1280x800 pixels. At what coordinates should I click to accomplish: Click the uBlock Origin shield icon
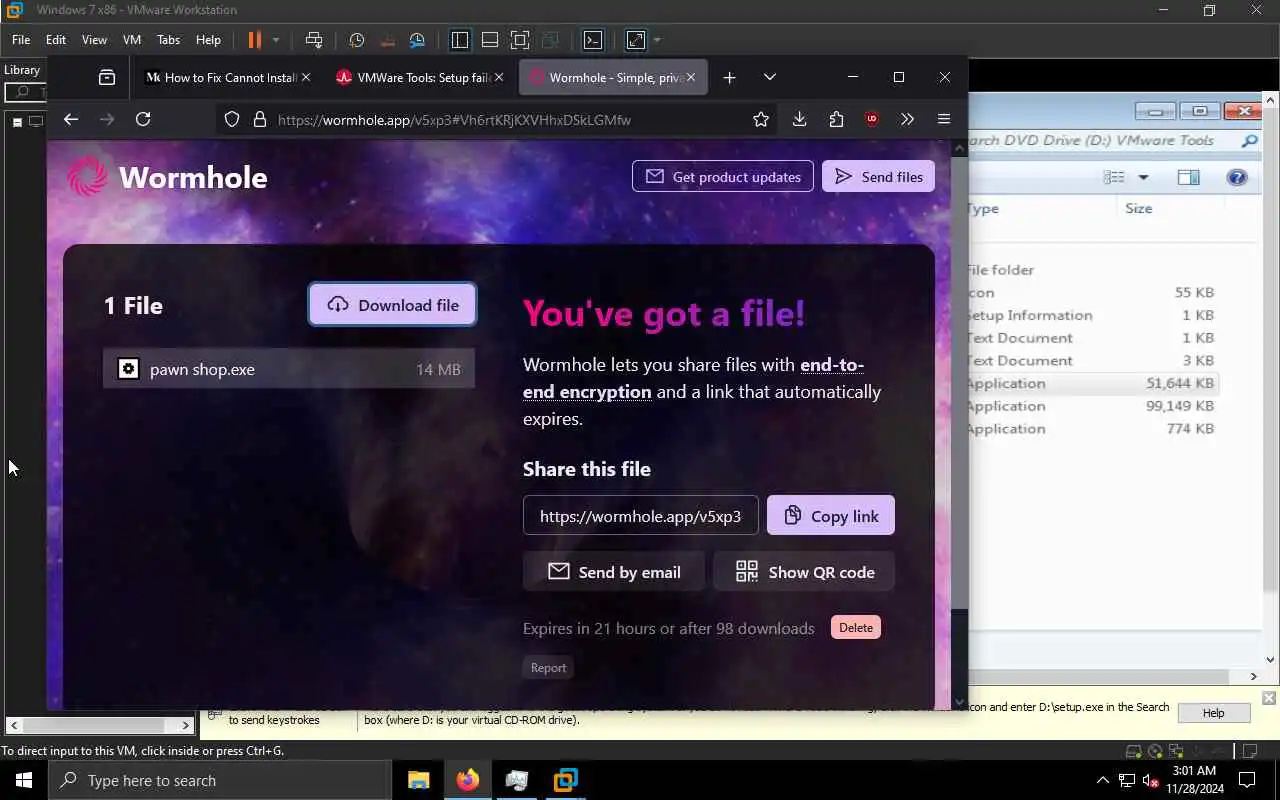[871, 119]
